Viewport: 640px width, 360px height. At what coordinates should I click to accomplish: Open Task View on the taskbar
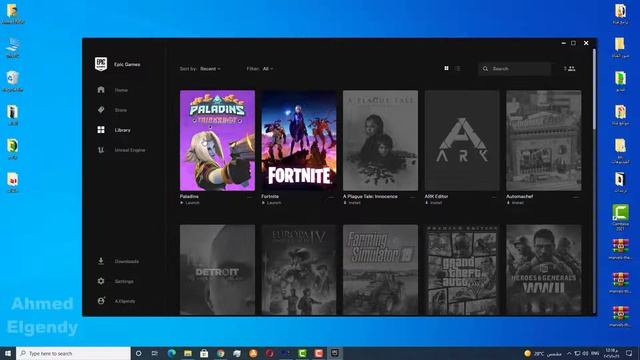point(155,353)
